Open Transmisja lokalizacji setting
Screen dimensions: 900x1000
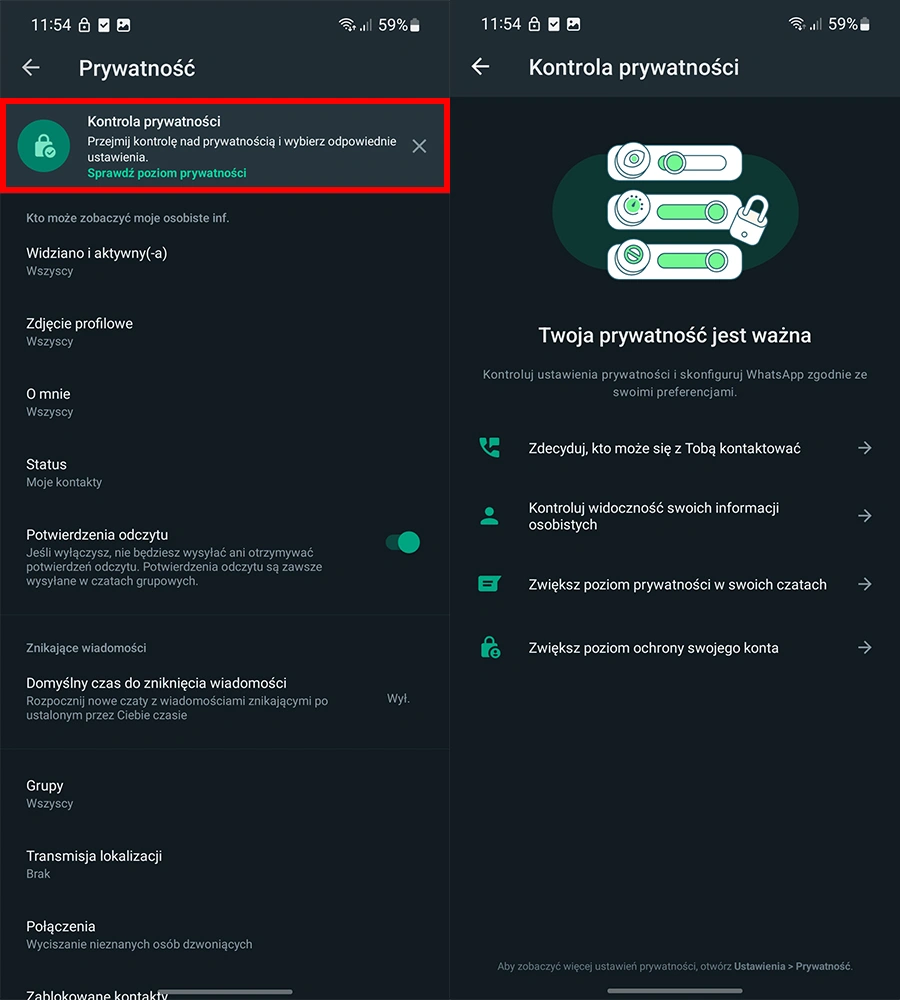[225, 864]
